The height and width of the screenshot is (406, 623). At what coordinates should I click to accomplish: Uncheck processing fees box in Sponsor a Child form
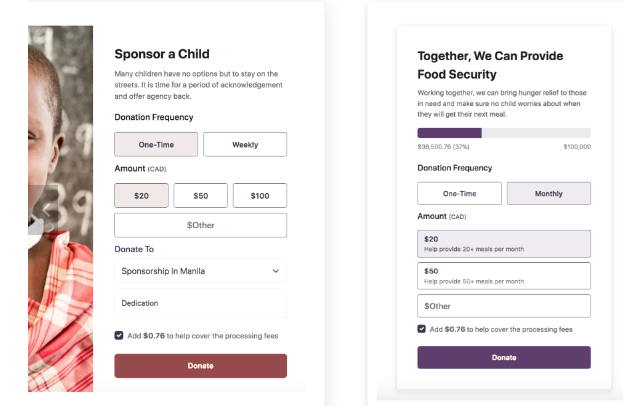[119, 336]
